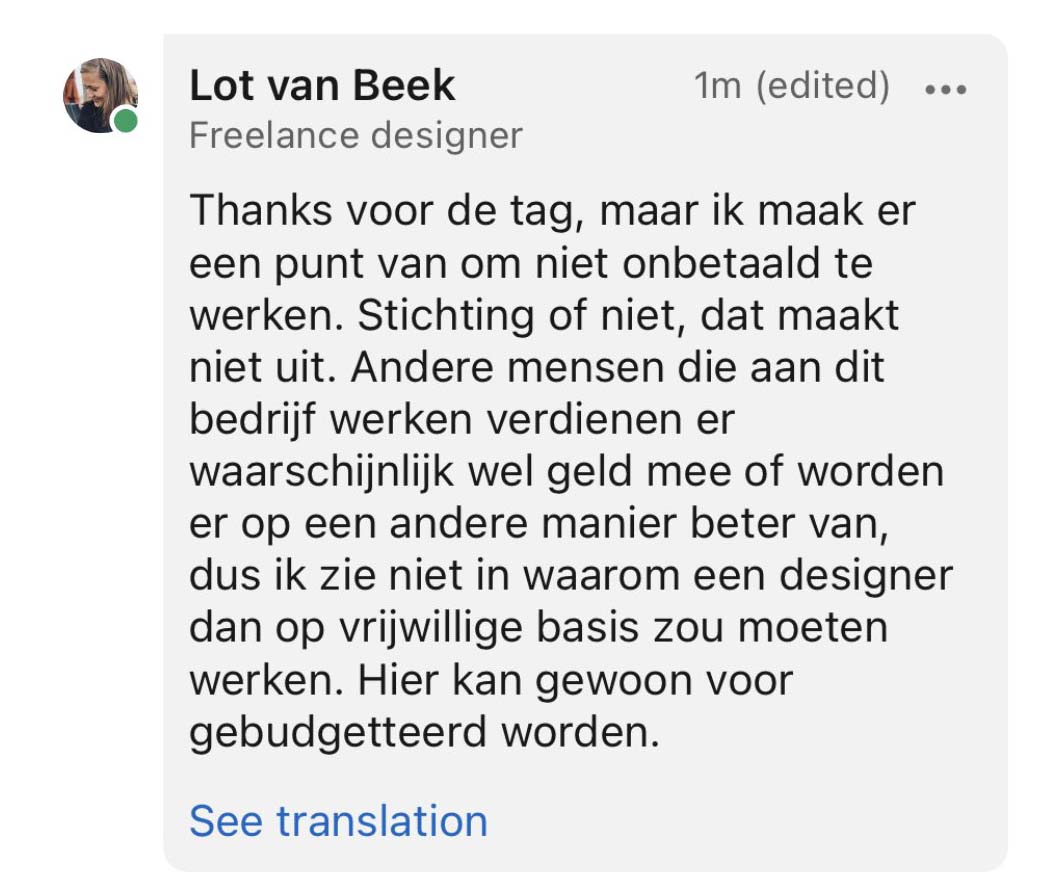Click the word 'gebudgetteerd' in the comment
Screen dimensions: 1046x895
pos(338,734)
